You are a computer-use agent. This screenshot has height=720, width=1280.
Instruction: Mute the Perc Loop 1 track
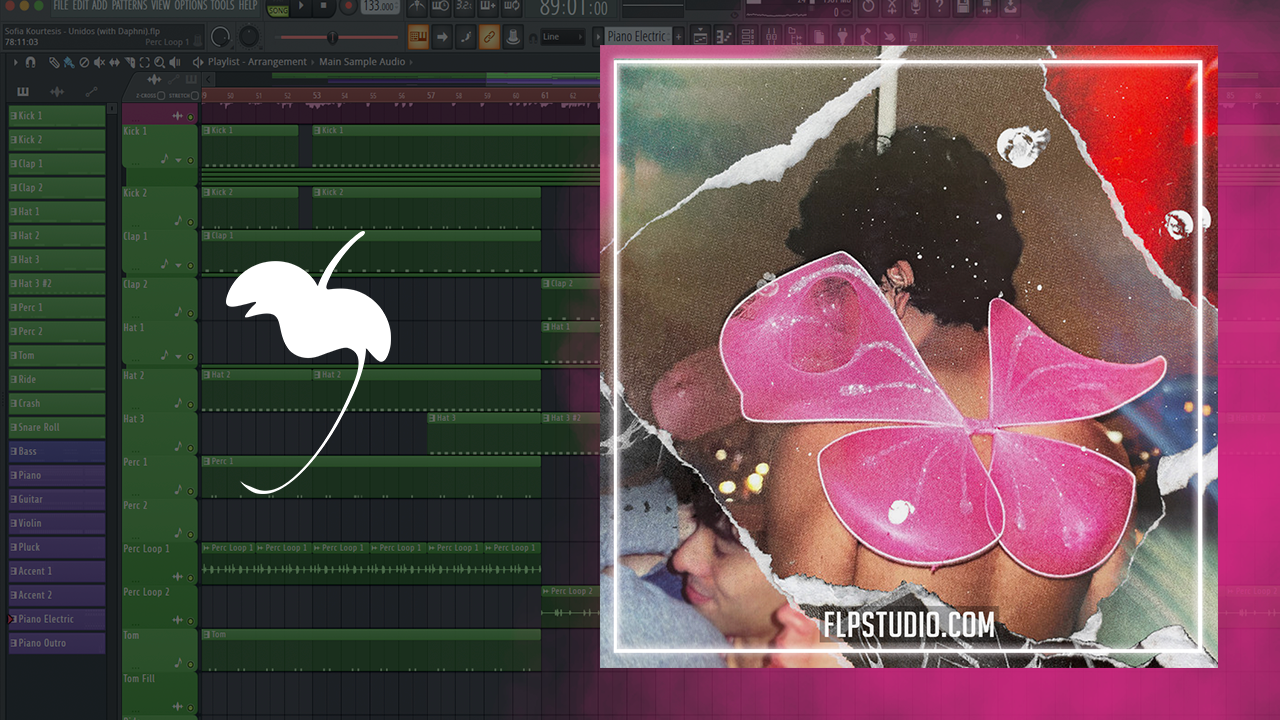tap(190, 577)
